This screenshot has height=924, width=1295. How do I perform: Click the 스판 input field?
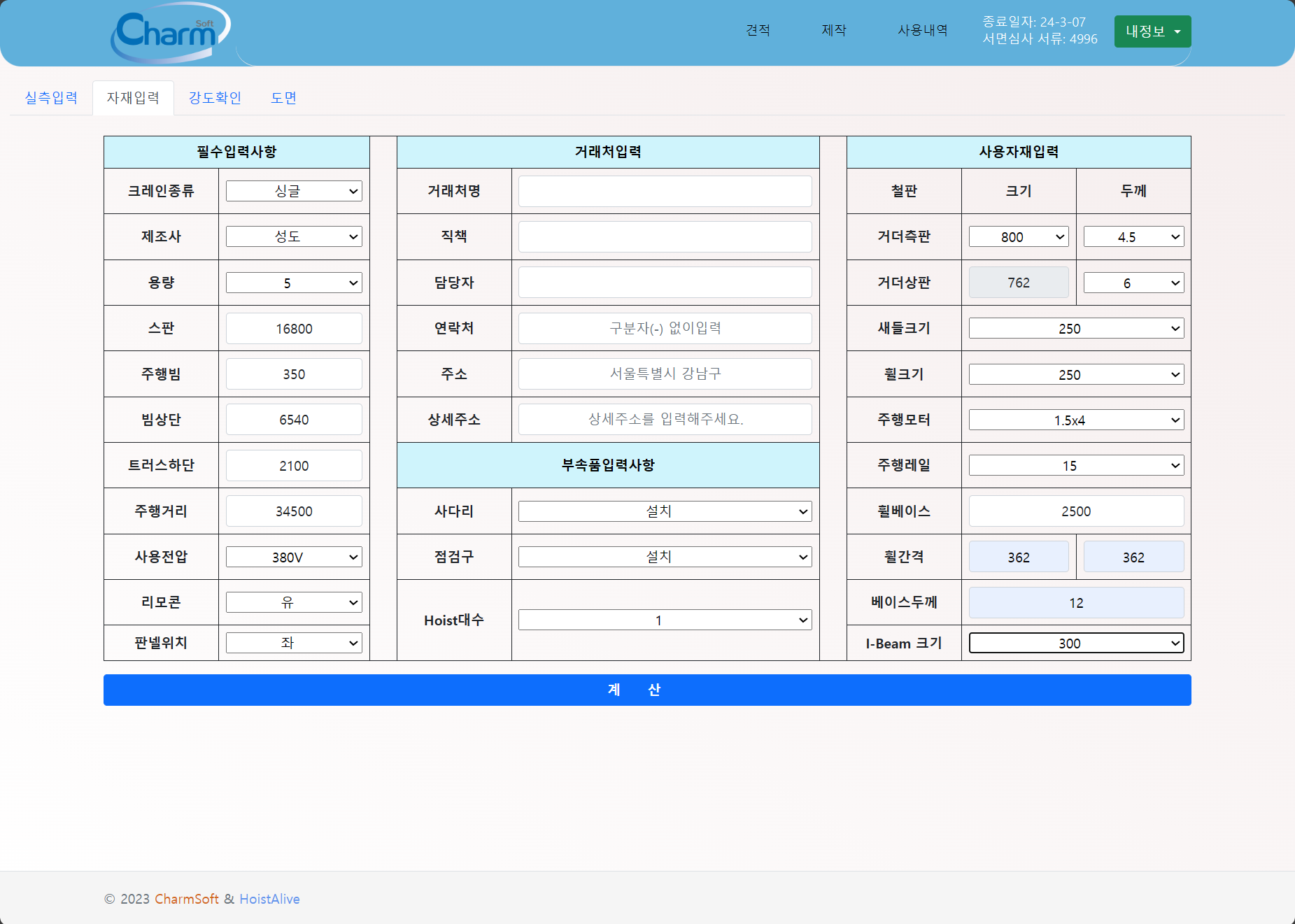pos(293,329)
